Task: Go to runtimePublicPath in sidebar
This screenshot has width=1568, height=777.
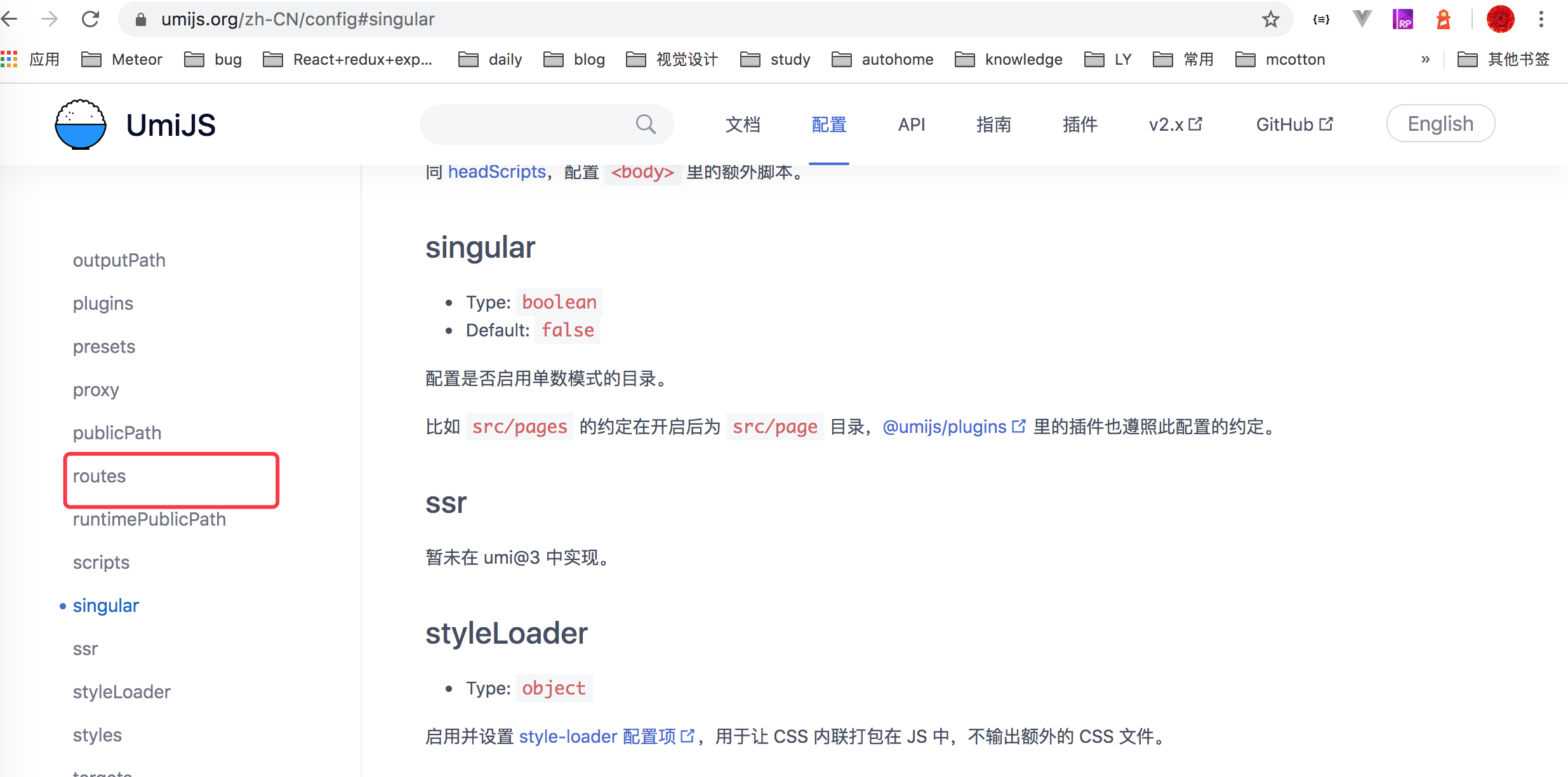Action: pos(149,519)
